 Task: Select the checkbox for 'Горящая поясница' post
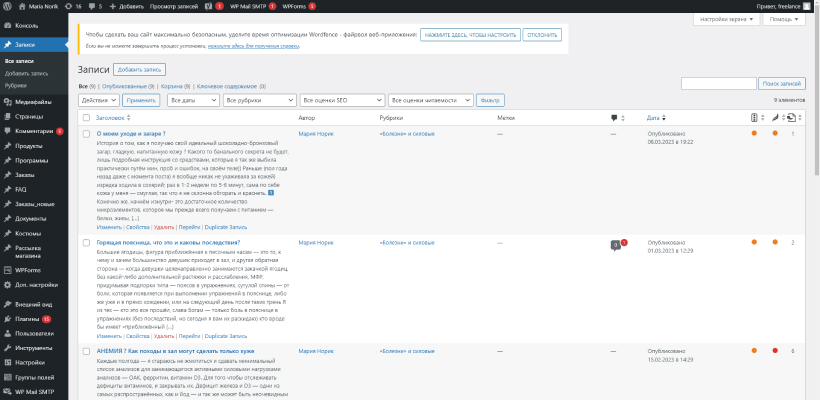86,243
